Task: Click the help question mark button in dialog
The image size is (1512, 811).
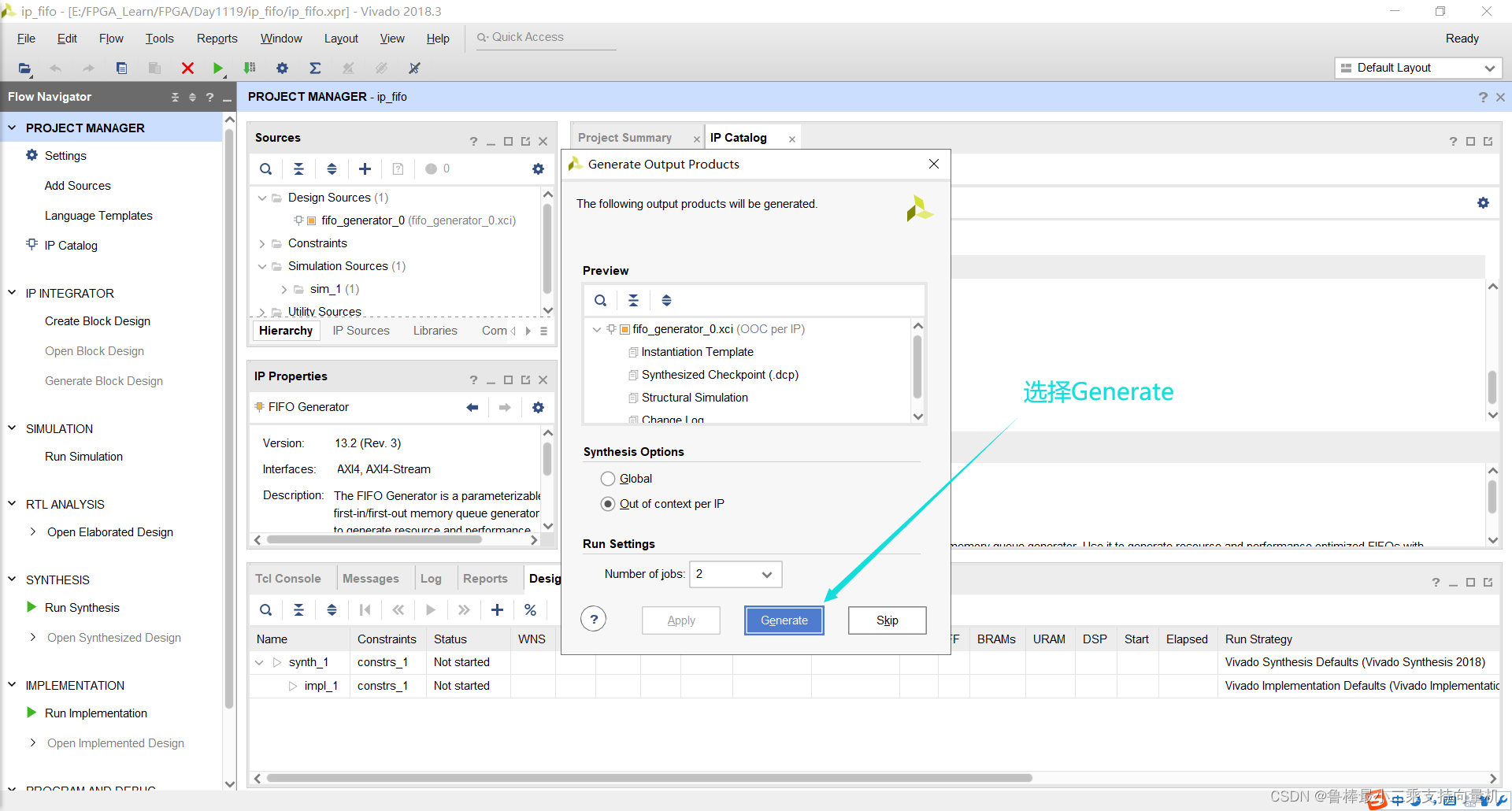Action: (594, 620)
